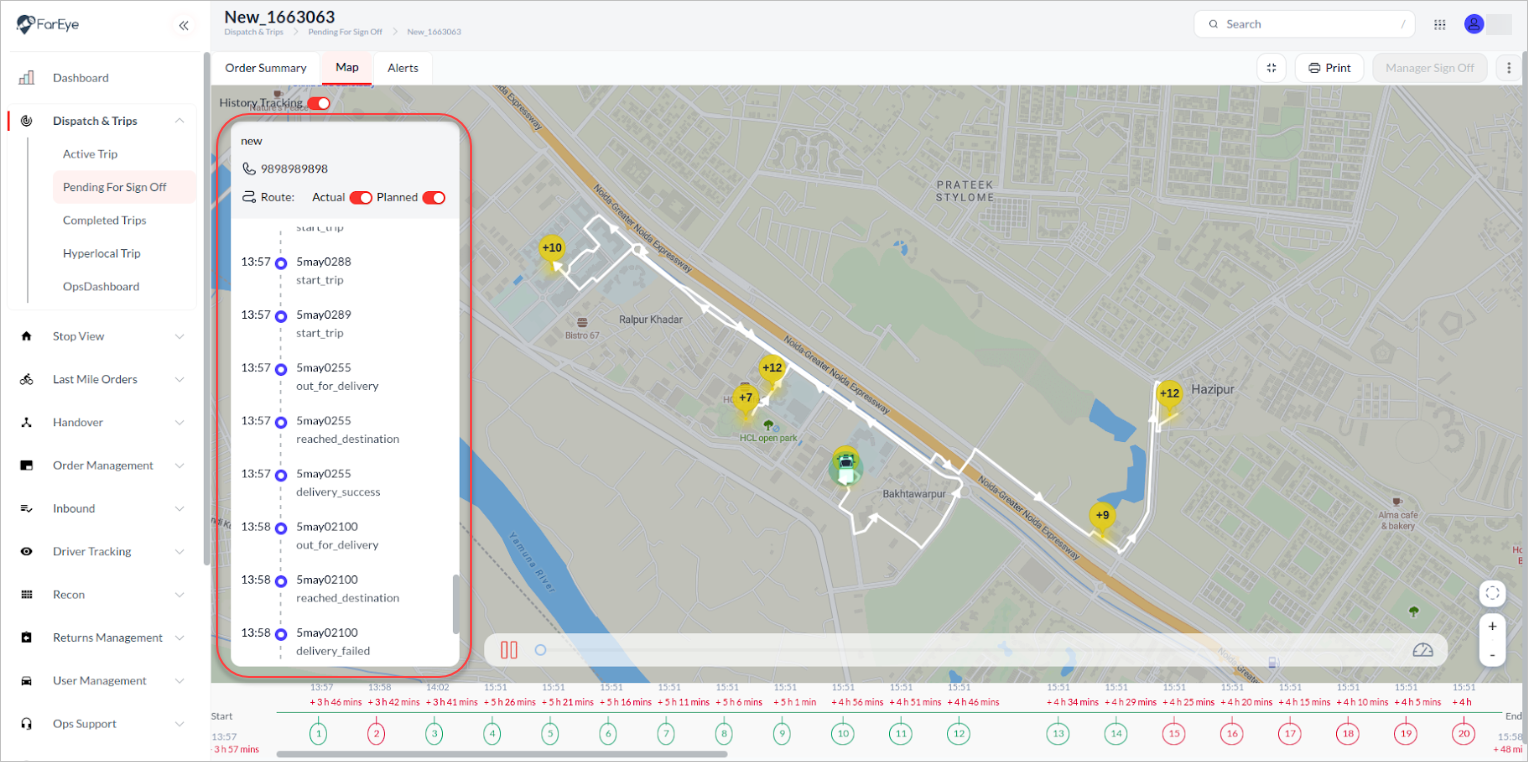Click the Order Management icon
This screenshot has height=762, width=1528.
[27, 465]
